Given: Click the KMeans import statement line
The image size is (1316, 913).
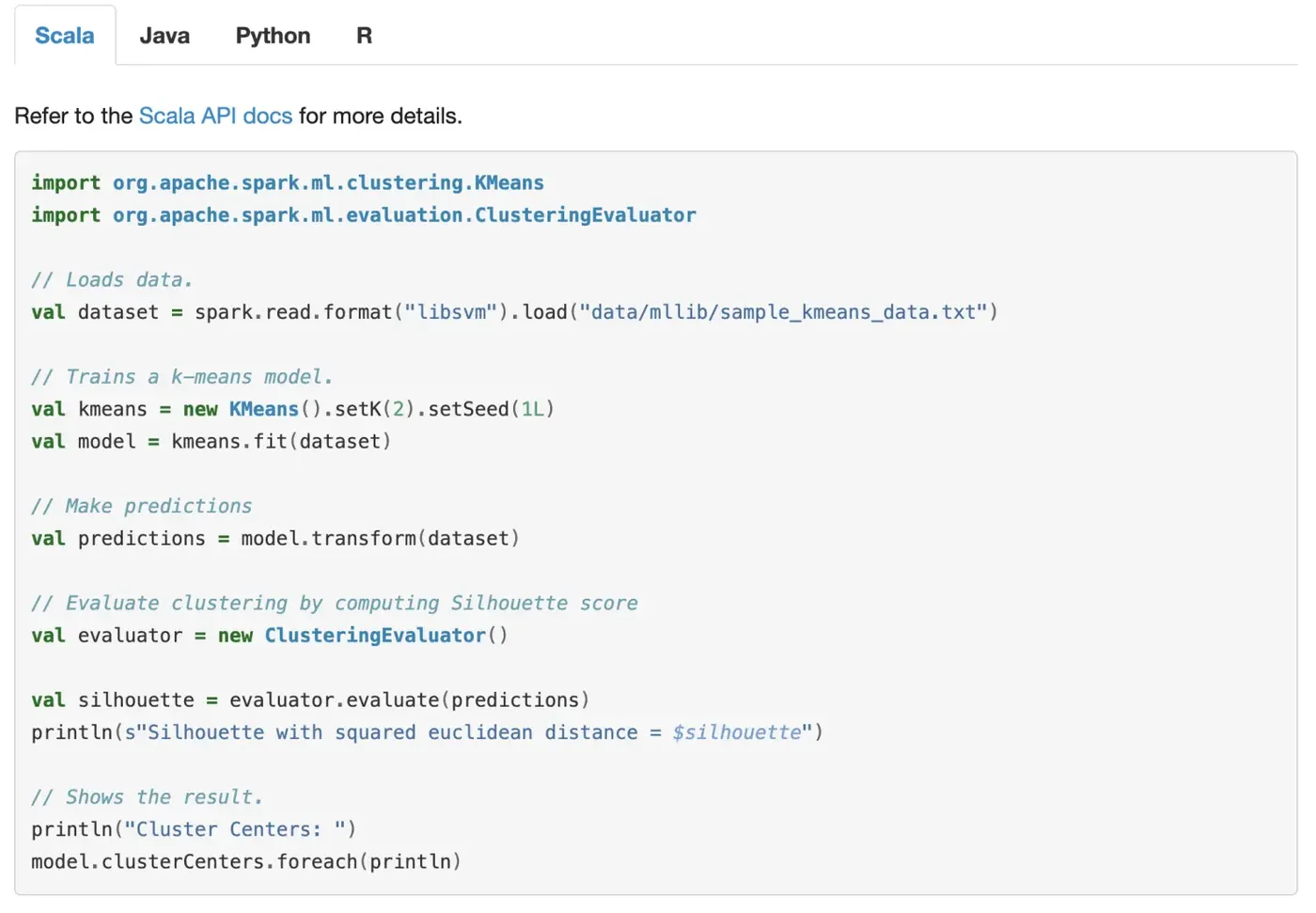Looking at the screenshot, I should point(288,182).
